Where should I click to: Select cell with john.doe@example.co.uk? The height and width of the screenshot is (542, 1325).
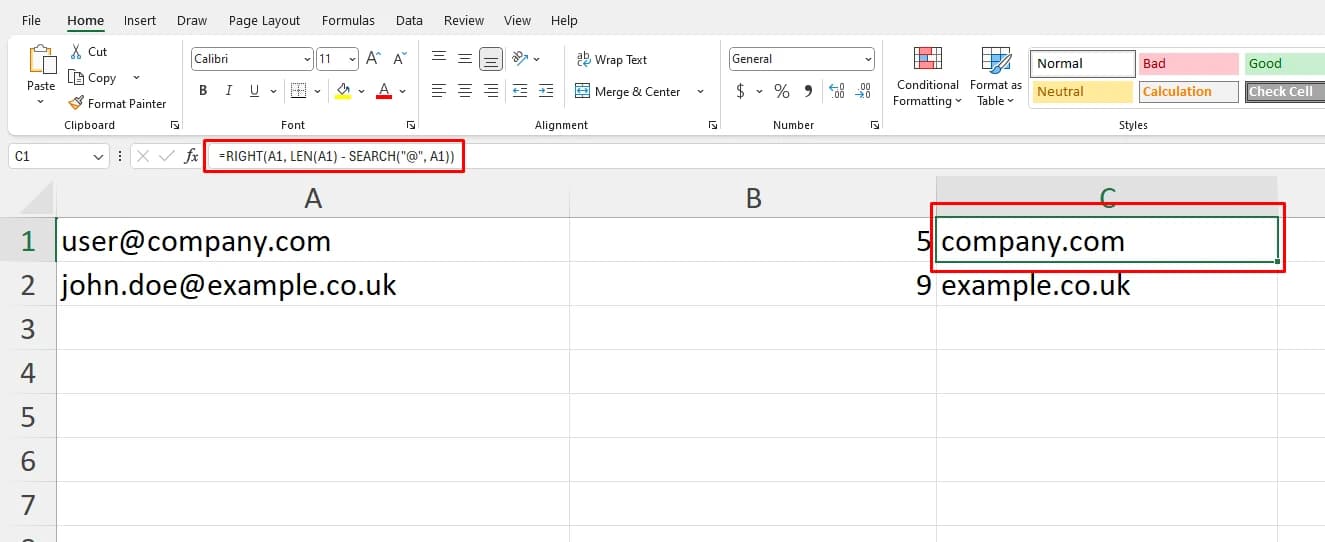tap(313, 285)
